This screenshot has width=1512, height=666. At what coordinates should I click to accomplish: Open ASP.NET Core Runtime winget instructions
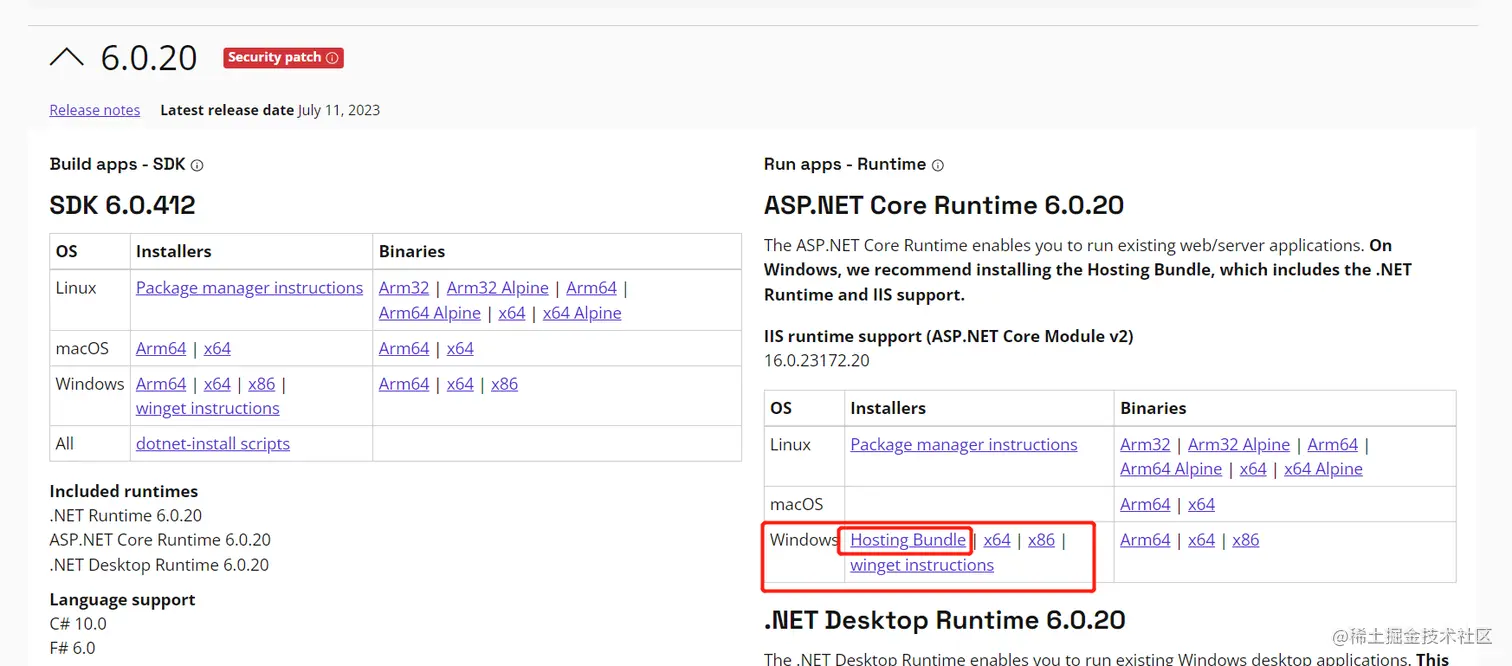tap(921, 565)
